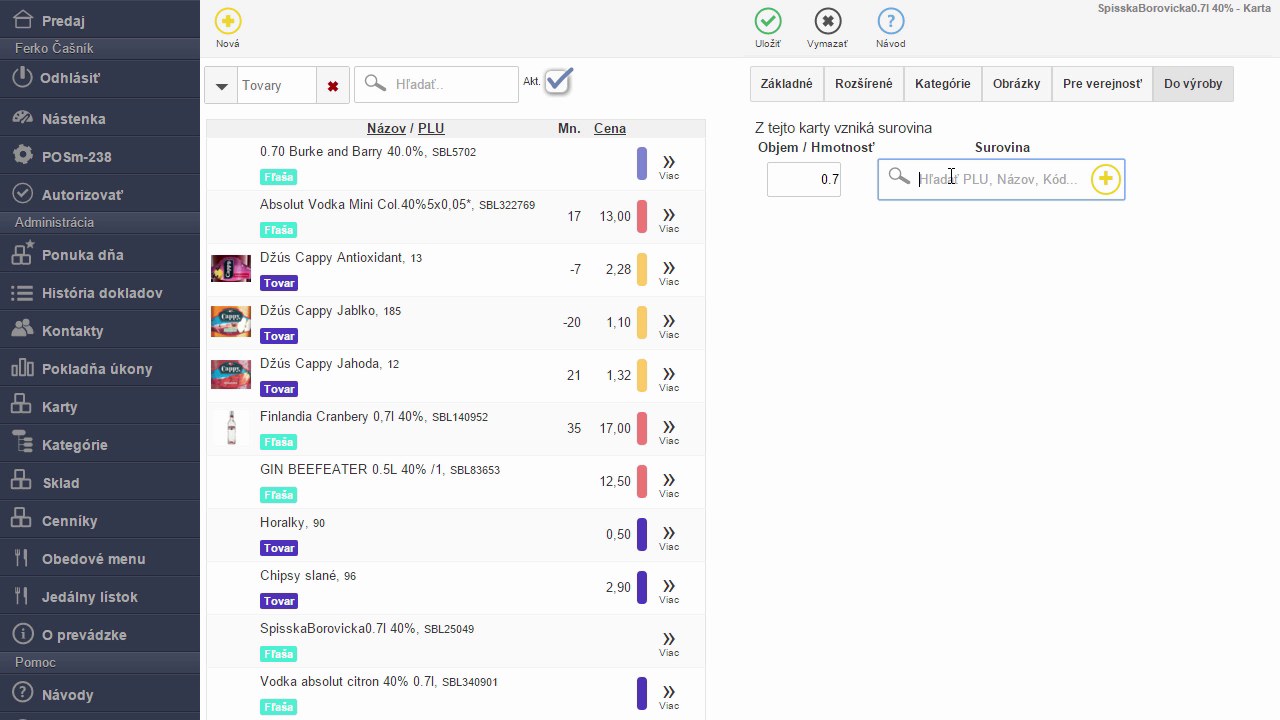Clear the Tovary filter with red X
The width and height of the screenshot is (1280, 720).
click(x=333, y=86)
